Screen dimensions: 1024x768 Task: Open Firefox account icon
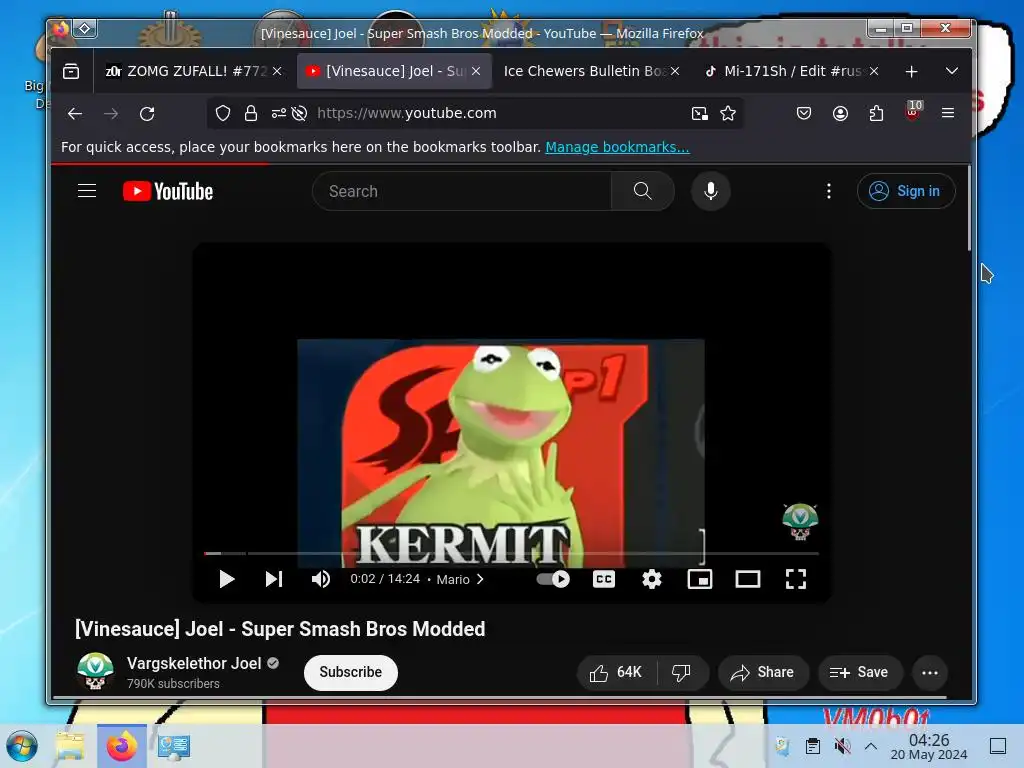(840, 114)
